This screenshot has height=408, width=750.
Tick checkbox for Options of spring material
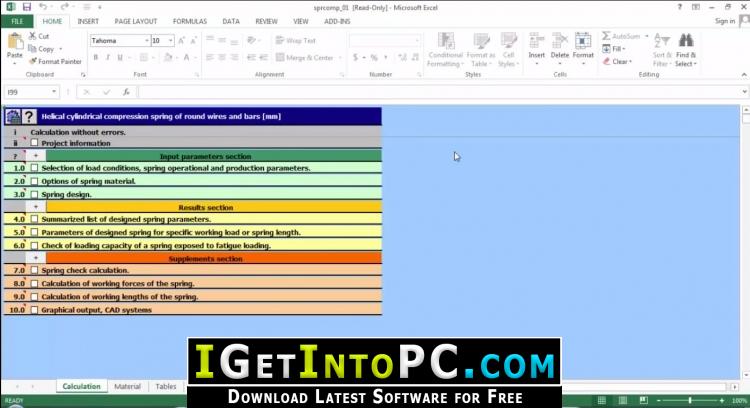point(34,181)
